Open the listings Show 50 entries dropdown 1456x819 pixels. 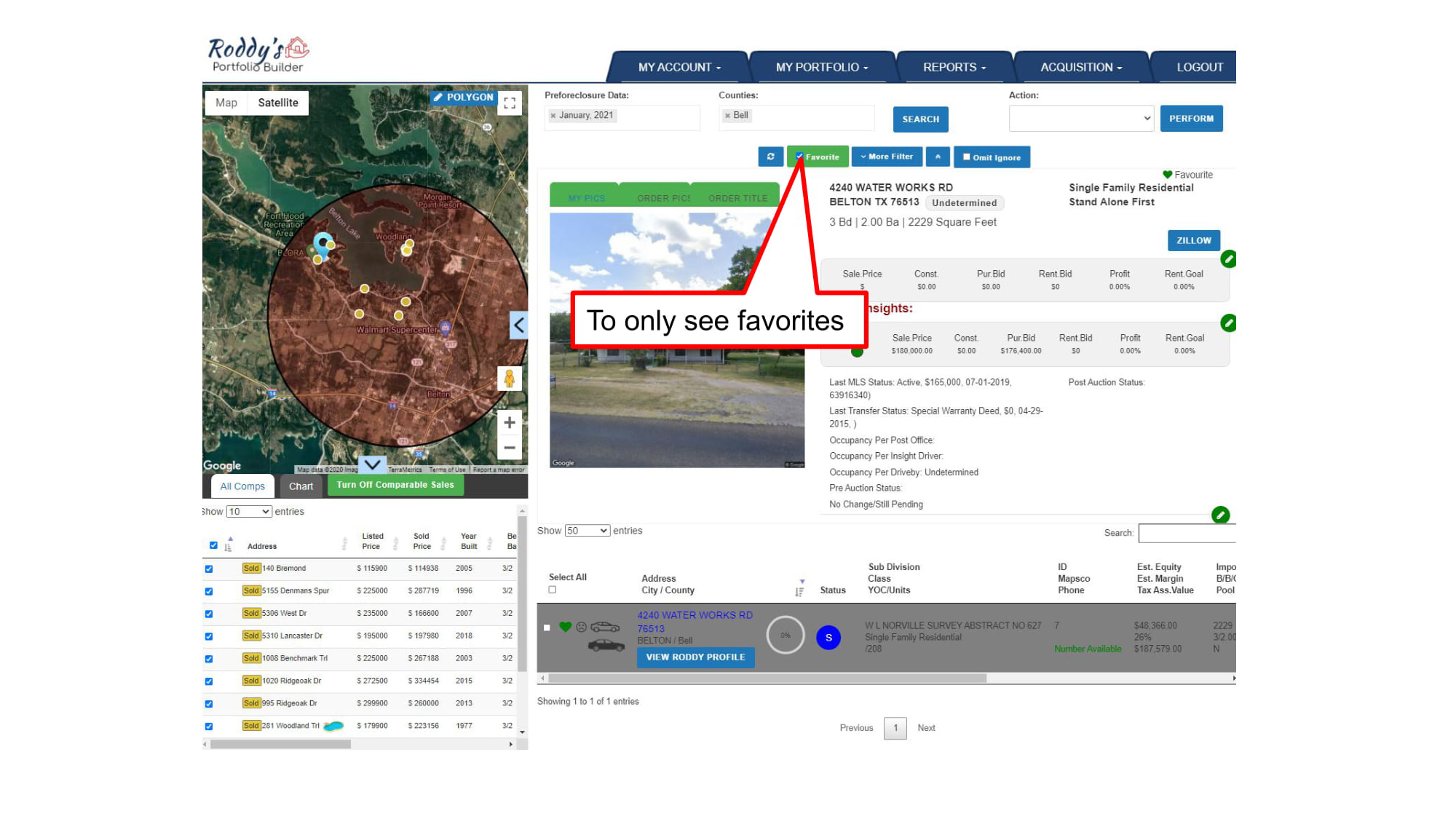pyautogui.click(x=587, y=531)
